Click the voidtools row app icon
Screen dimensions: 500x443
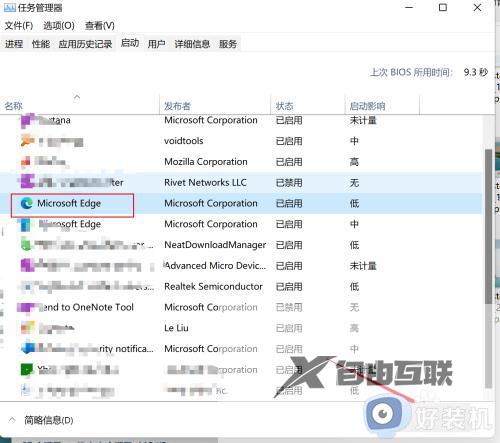coord(27,141)
